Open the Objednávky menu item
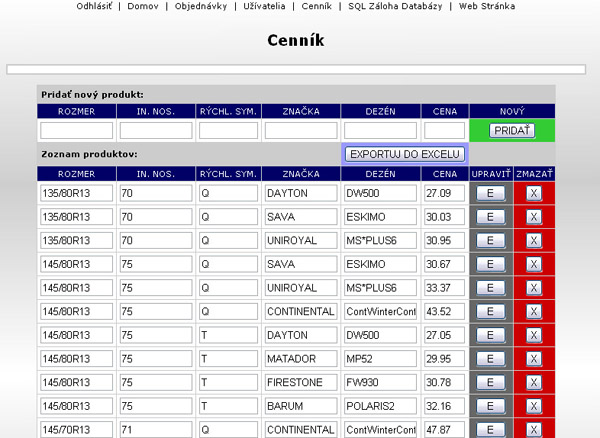The height and width of the screenshot is (438, 600). point(201,6)
